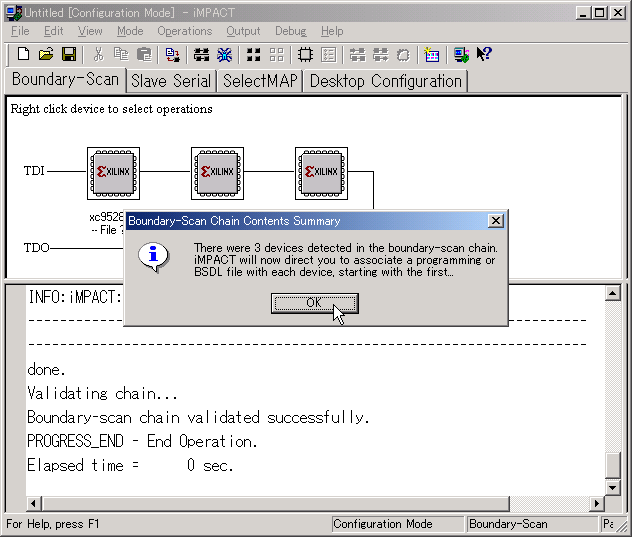This screenshot has height=537, width=632.
Task: Click the New file toolbar icon
Action: point(22,54)
